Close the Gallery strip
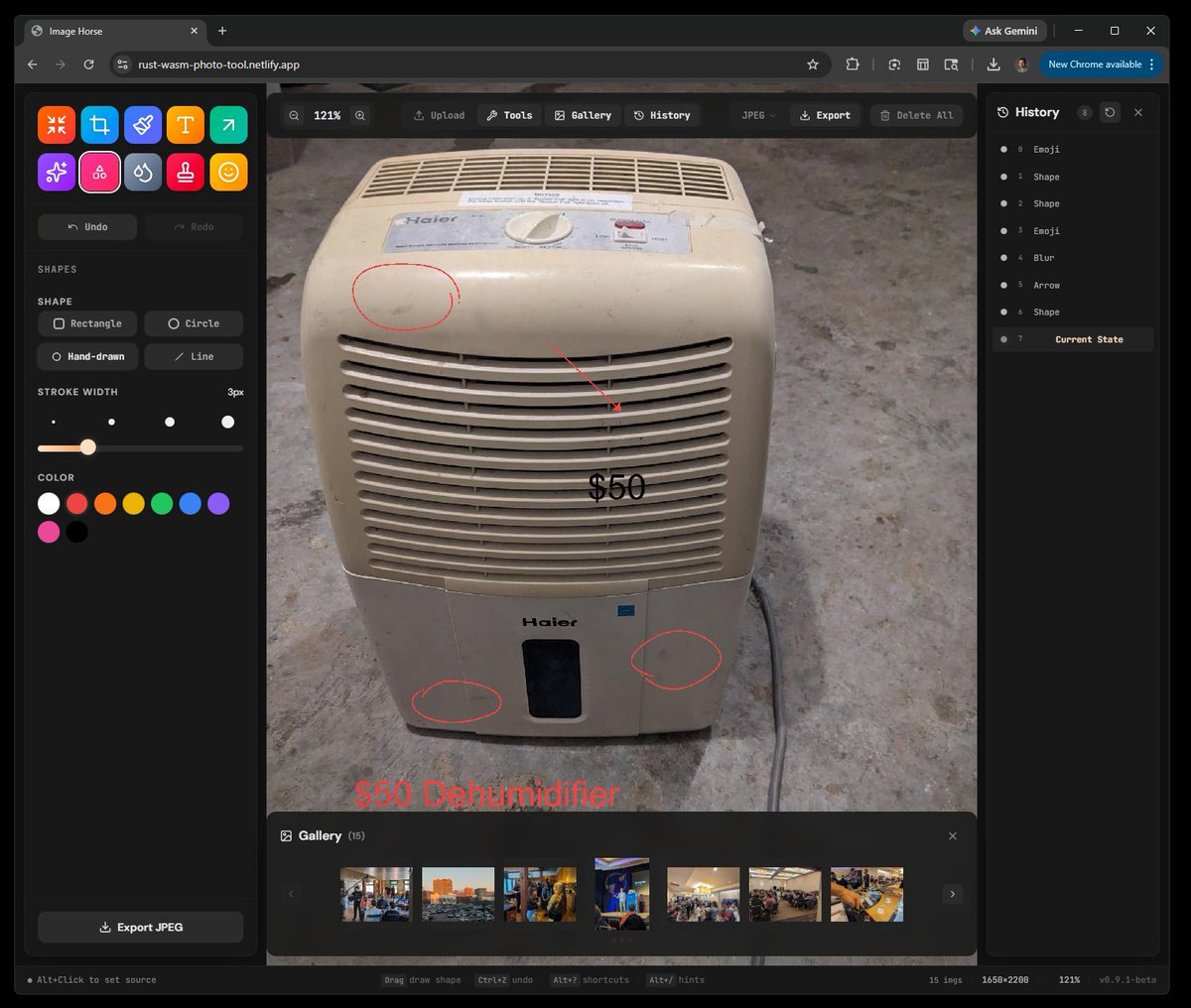The width and height of the screenshot is (1191, 1008). click(x=953, y=836)
